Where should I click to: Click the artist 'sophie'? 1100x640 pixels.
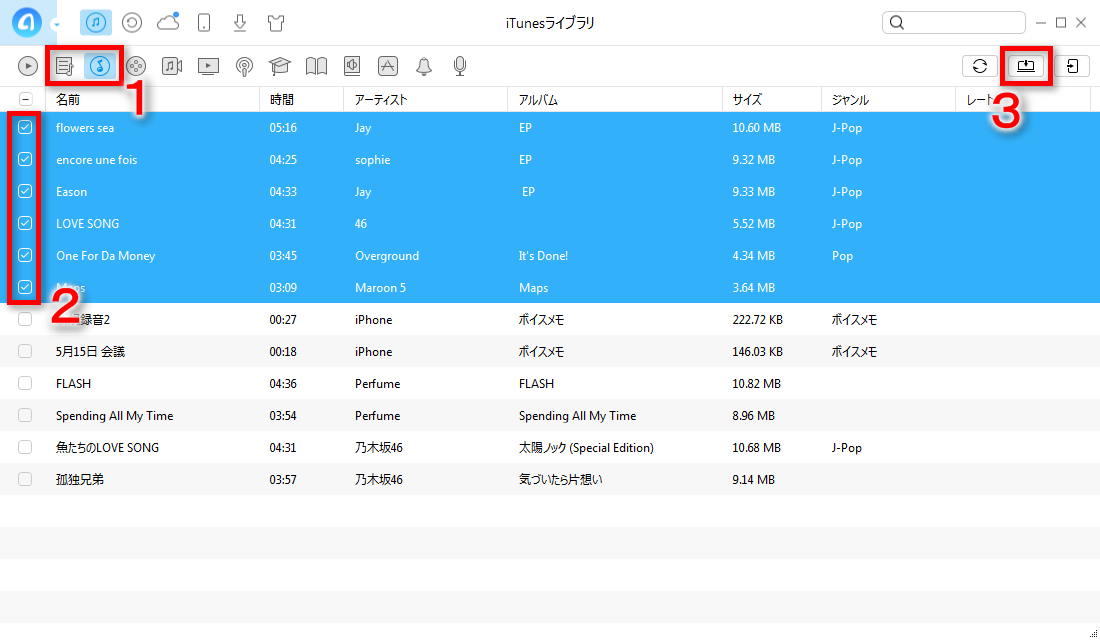click(x=373, y=160)
